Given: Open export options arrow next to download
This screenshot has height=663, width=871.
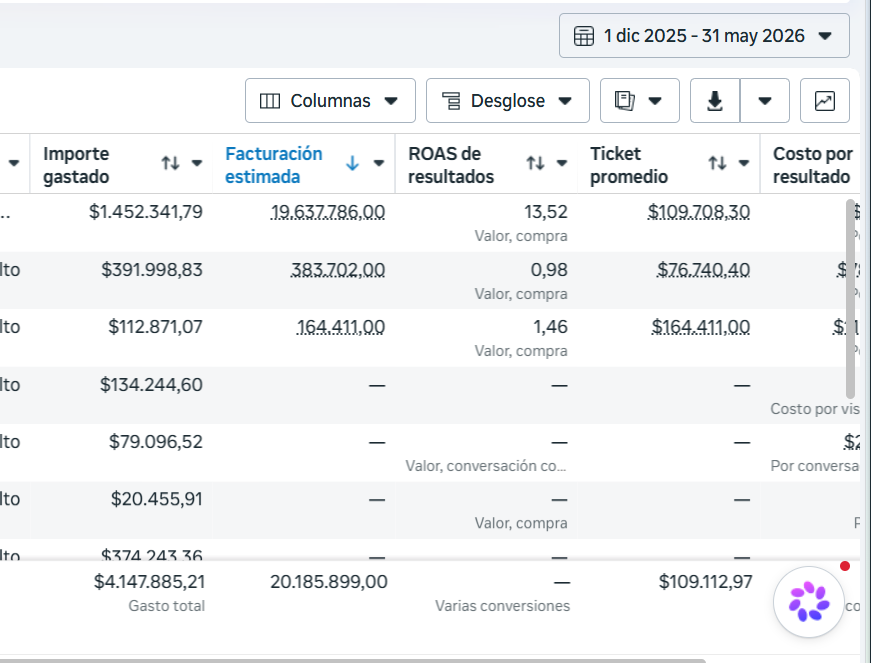Looking at the screenshot, I should 765,101.
